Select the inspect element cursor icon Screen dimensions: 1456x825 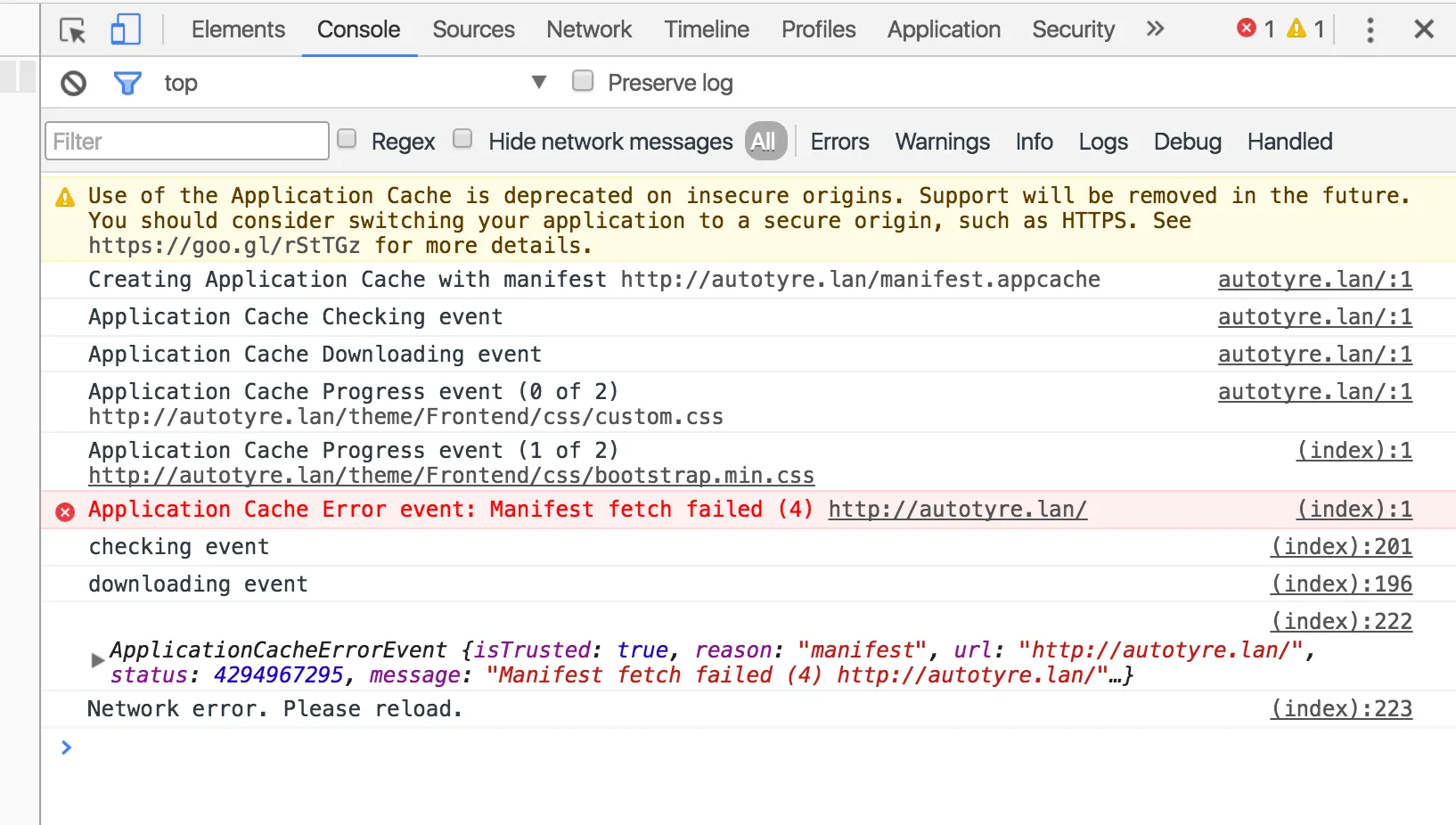pyautogui.click(x=72, y=30)
